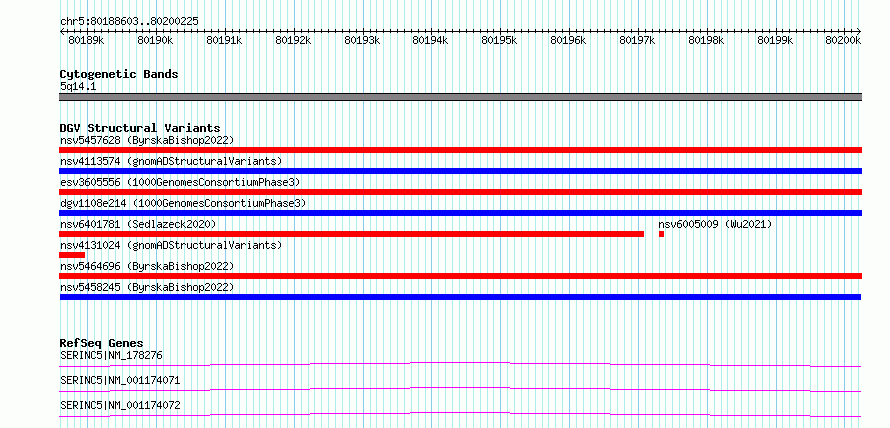Click the chr5:80188603..80200225 coordinate label

[129, 21]
